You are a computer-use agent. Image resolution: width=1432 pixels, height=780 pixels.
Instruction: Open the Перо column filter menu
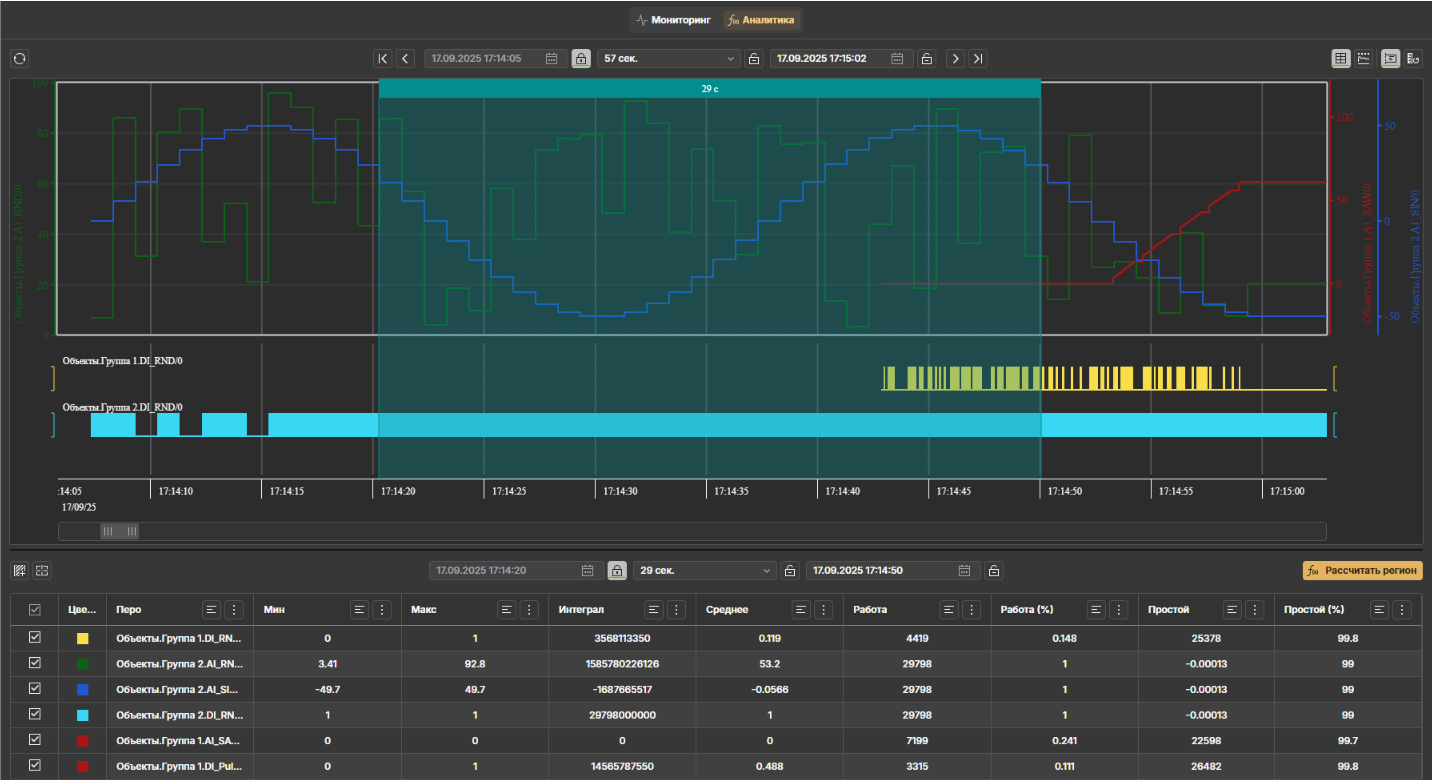click(211, 609)
